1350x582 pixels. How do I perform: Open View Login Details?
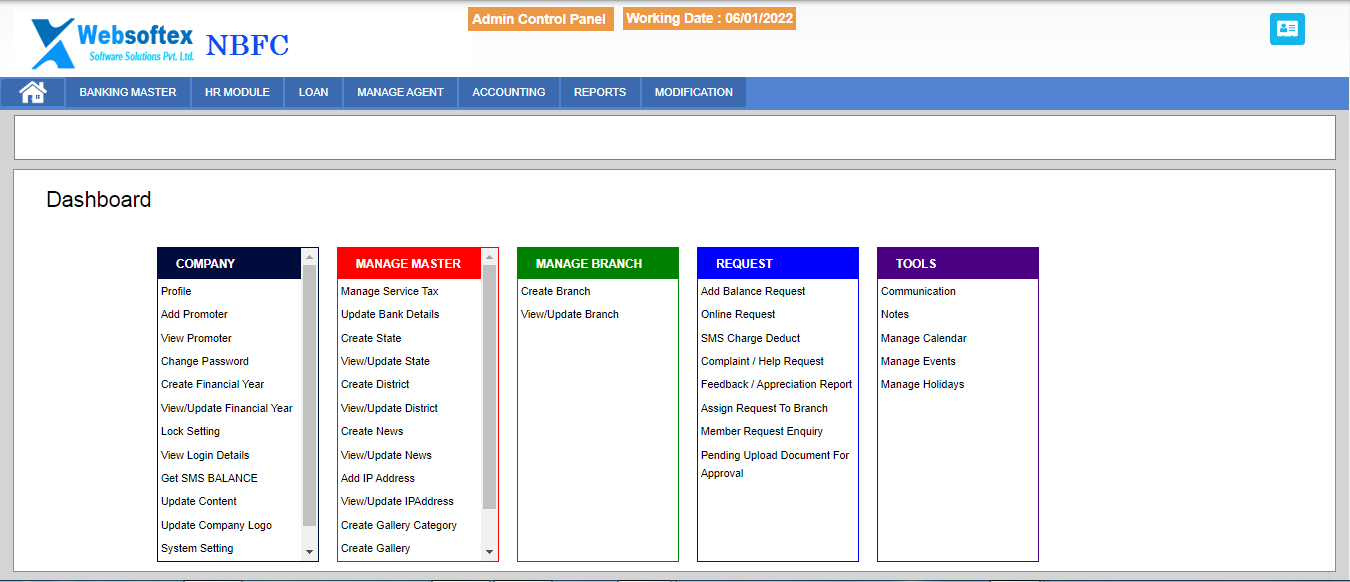205,455
